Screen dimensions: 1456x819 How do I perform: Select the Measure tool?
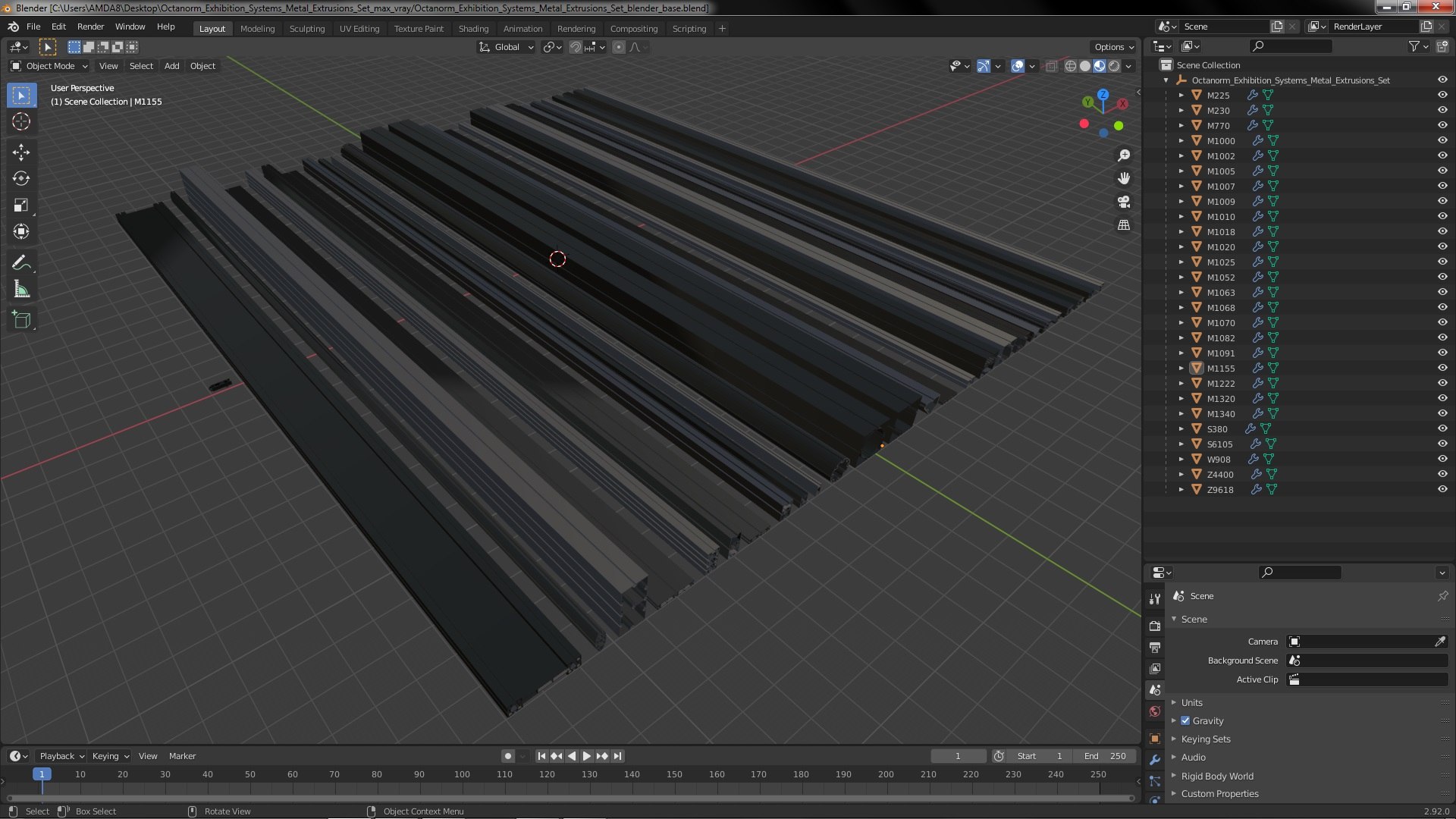21,290
